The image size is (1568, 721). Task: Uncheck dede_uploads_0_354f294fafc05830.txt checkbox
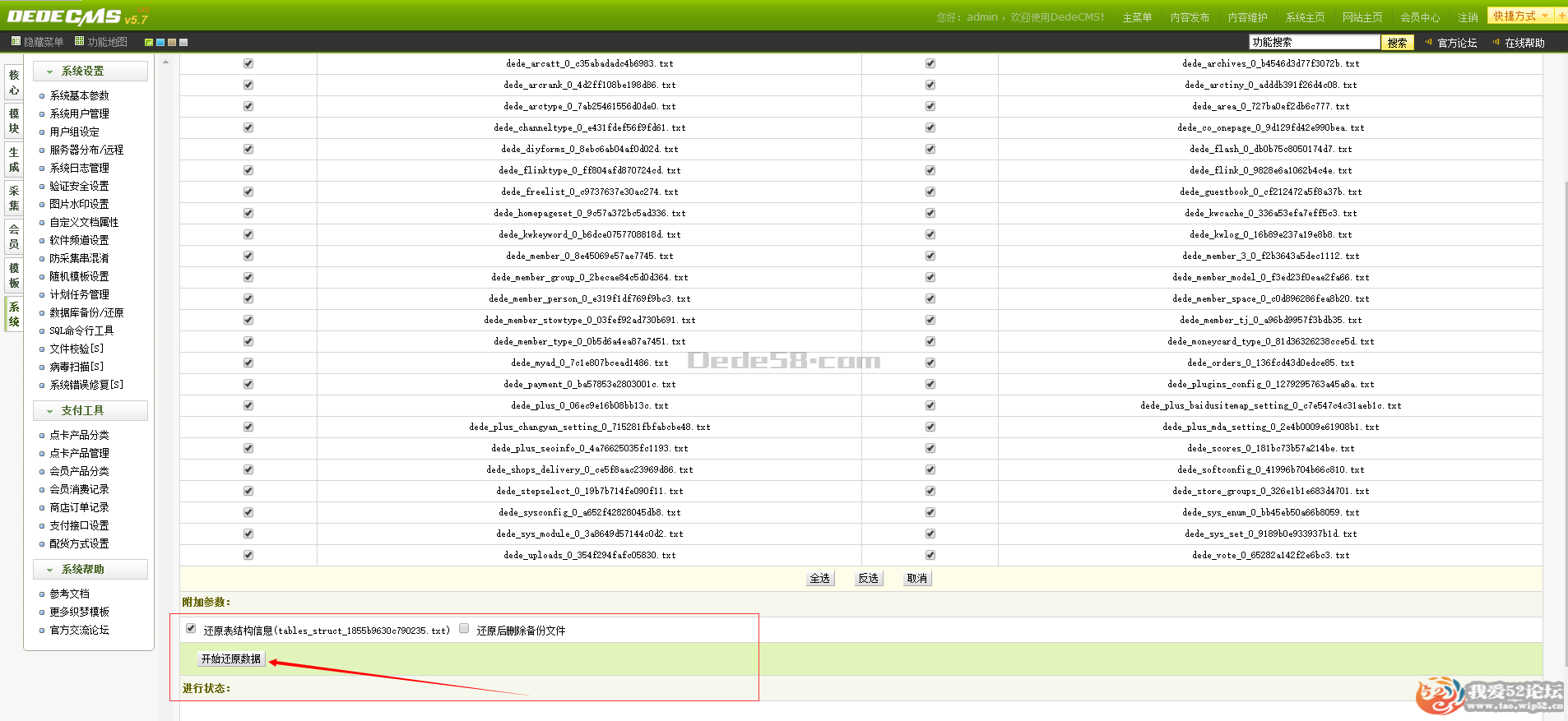click(248, 555)
